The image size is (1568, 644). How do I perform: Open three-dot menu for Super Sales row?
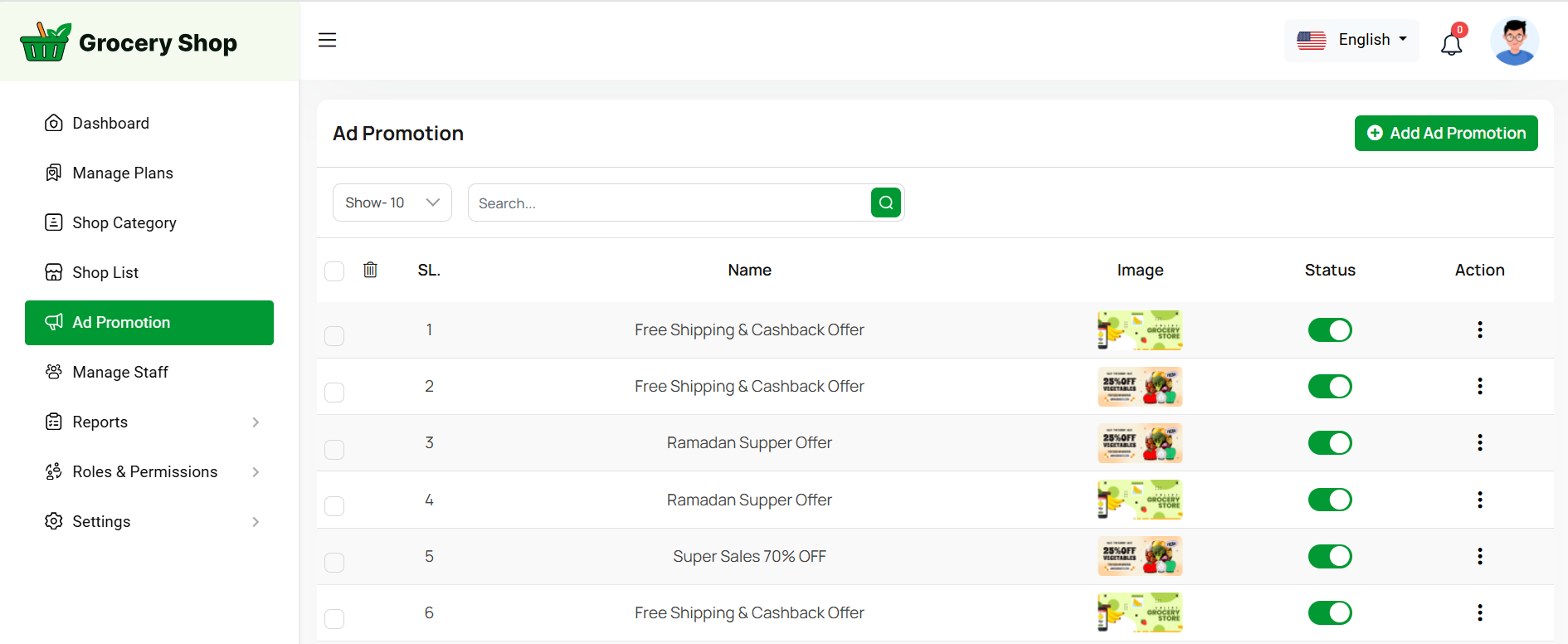click(x=1479, y=556)
